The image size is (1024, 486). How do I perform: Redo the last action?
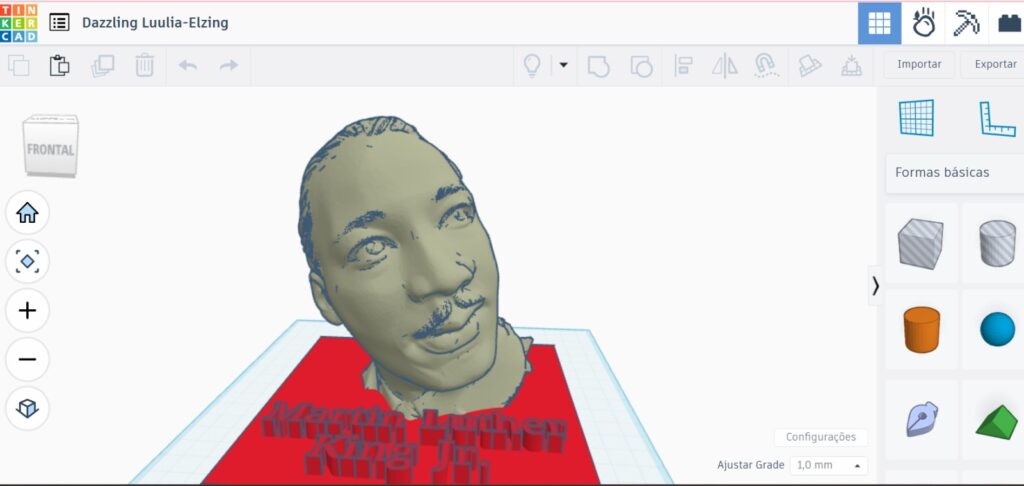click(x=229, y=65)
